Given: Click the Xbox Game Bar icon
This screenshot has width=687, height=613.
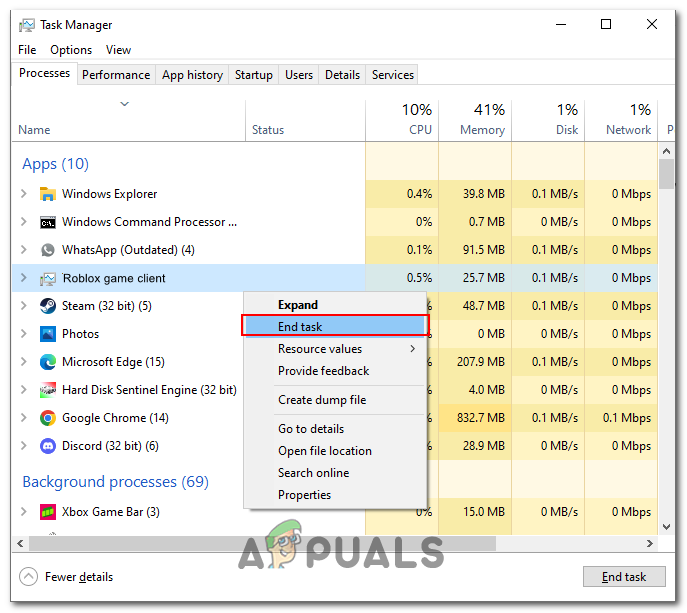Looking at the screenshot, I should pyautogui.click(x=47, y=512).
